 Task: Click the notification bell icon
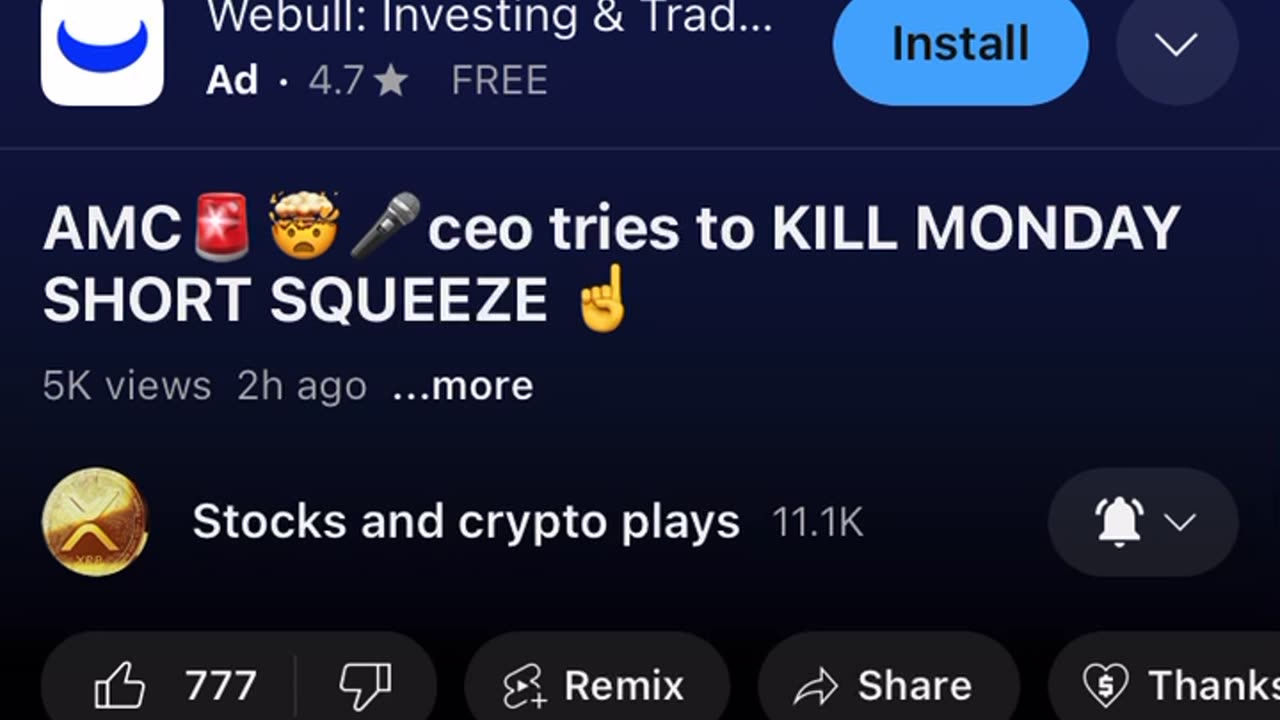[x=1120, y=522]
